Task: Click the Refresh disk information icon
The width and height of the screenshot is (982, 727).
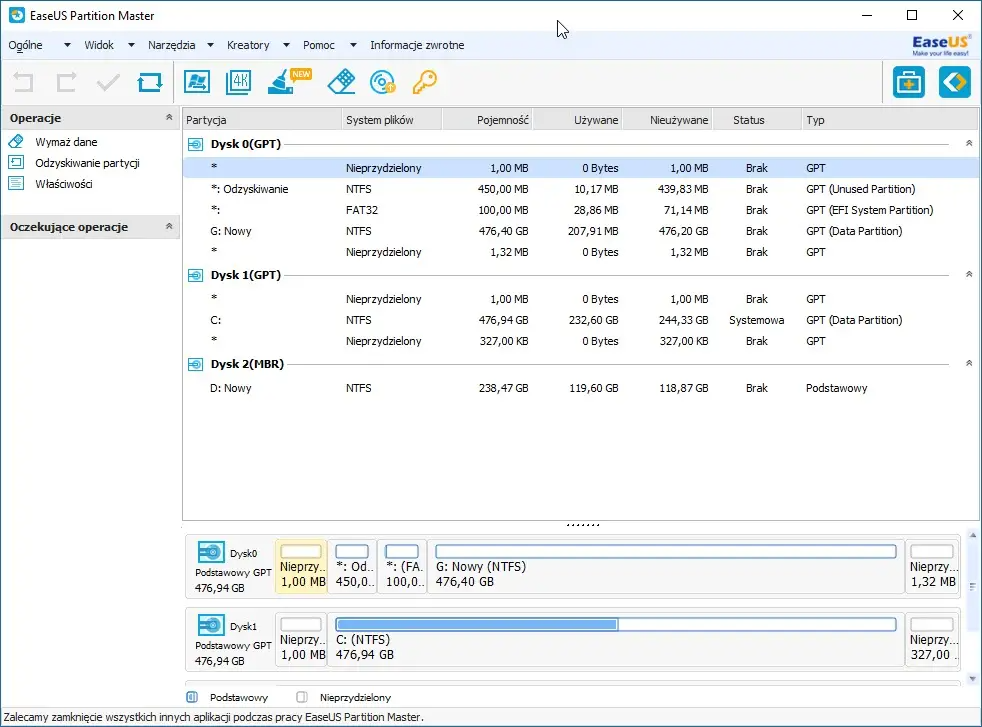Action: click(x=150, y=82)
